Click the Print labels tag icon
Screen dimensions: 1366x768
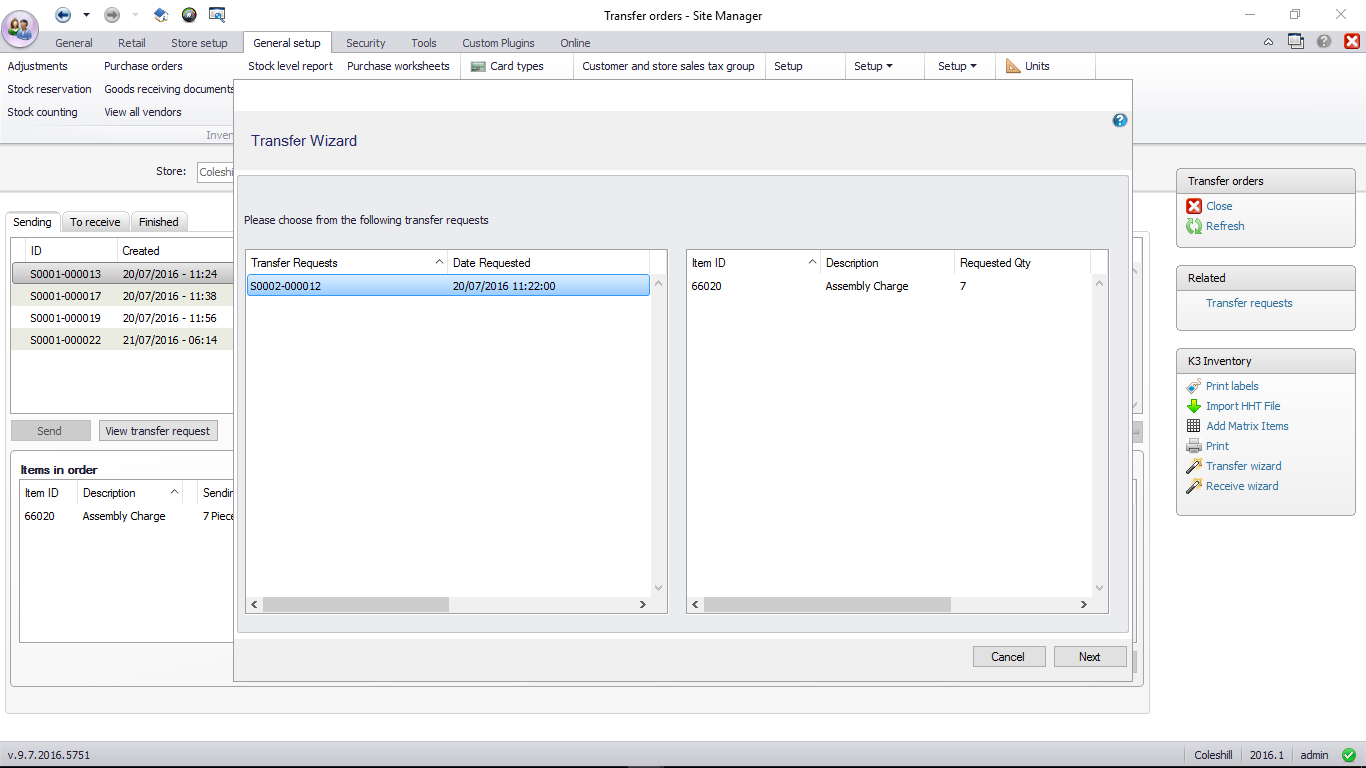(x=1193, y=386)
